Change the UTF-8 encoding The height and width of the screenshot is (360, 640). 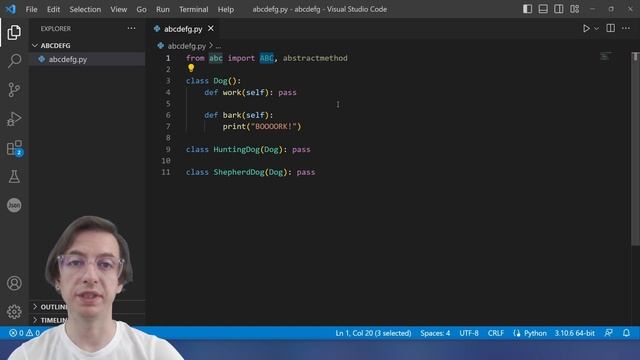469,333
